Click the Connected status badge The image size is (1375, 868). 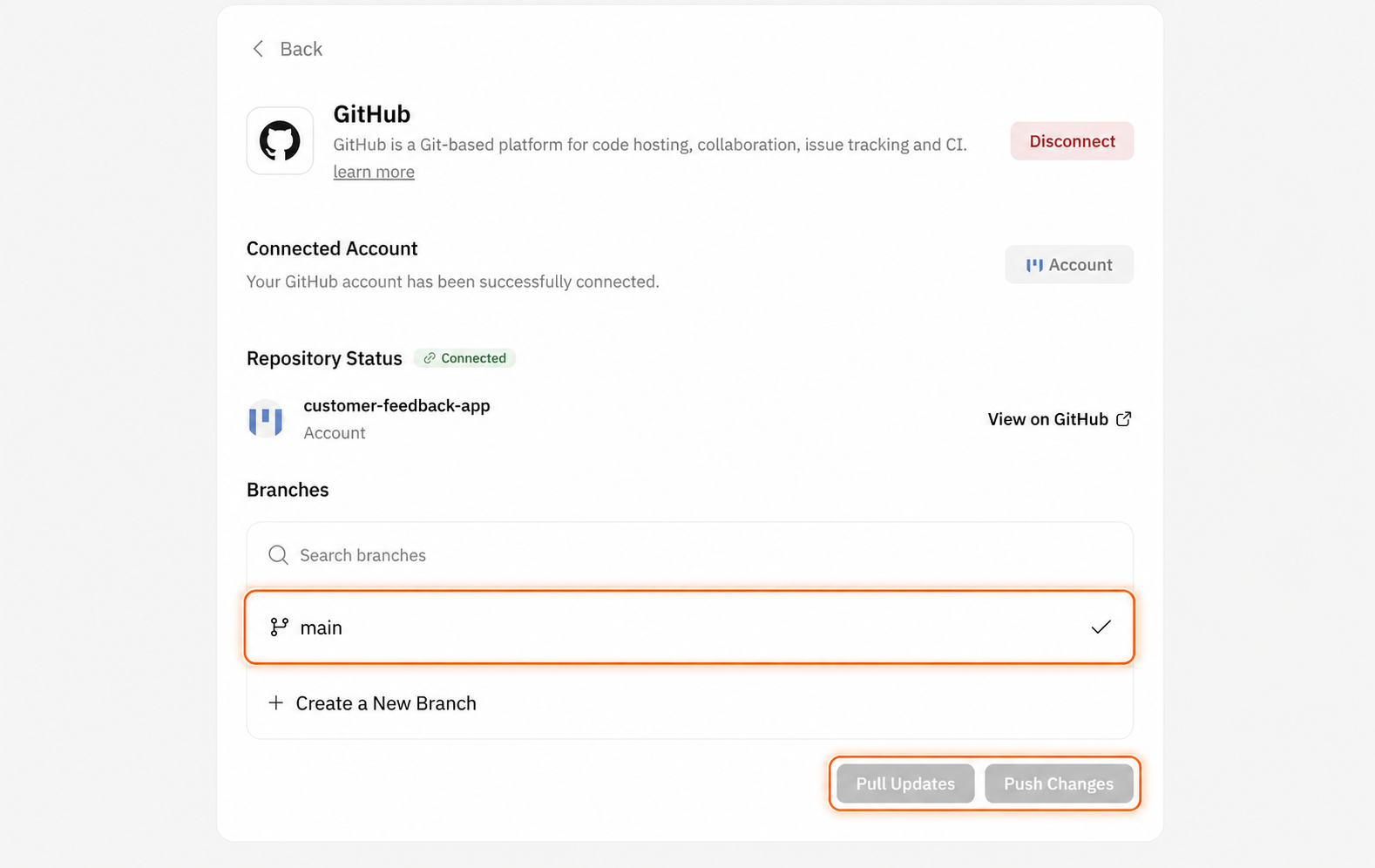465,358
